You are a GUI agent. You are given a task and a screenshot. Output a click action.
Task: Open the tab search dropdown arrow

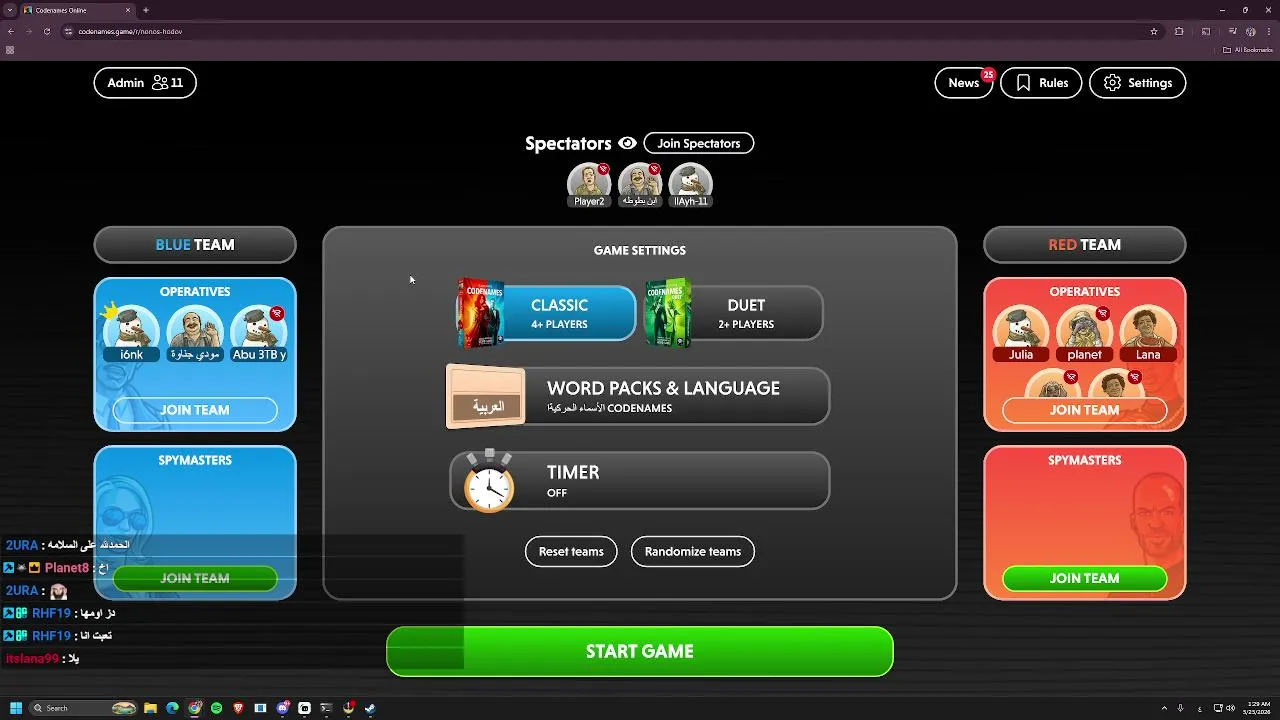click(x=9, y=10)
